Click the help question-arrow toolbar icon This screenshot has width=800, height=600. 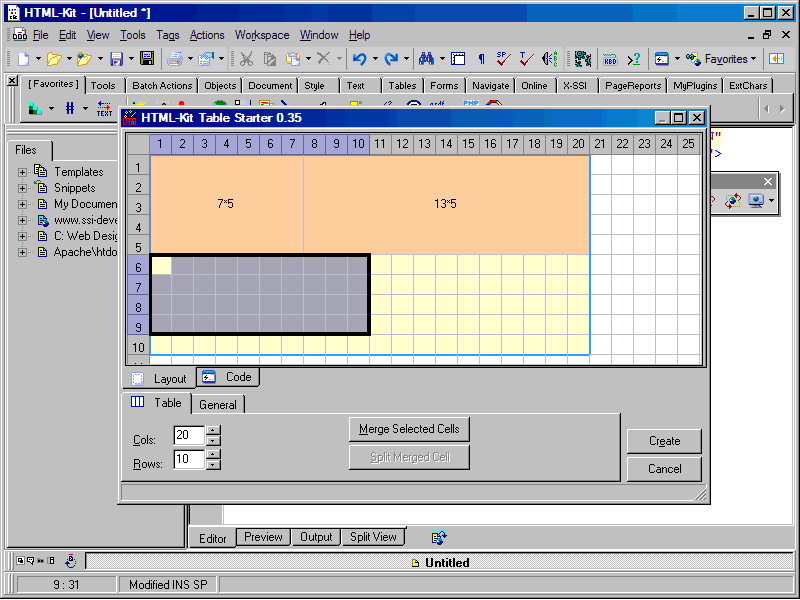(x=634, y=59)
